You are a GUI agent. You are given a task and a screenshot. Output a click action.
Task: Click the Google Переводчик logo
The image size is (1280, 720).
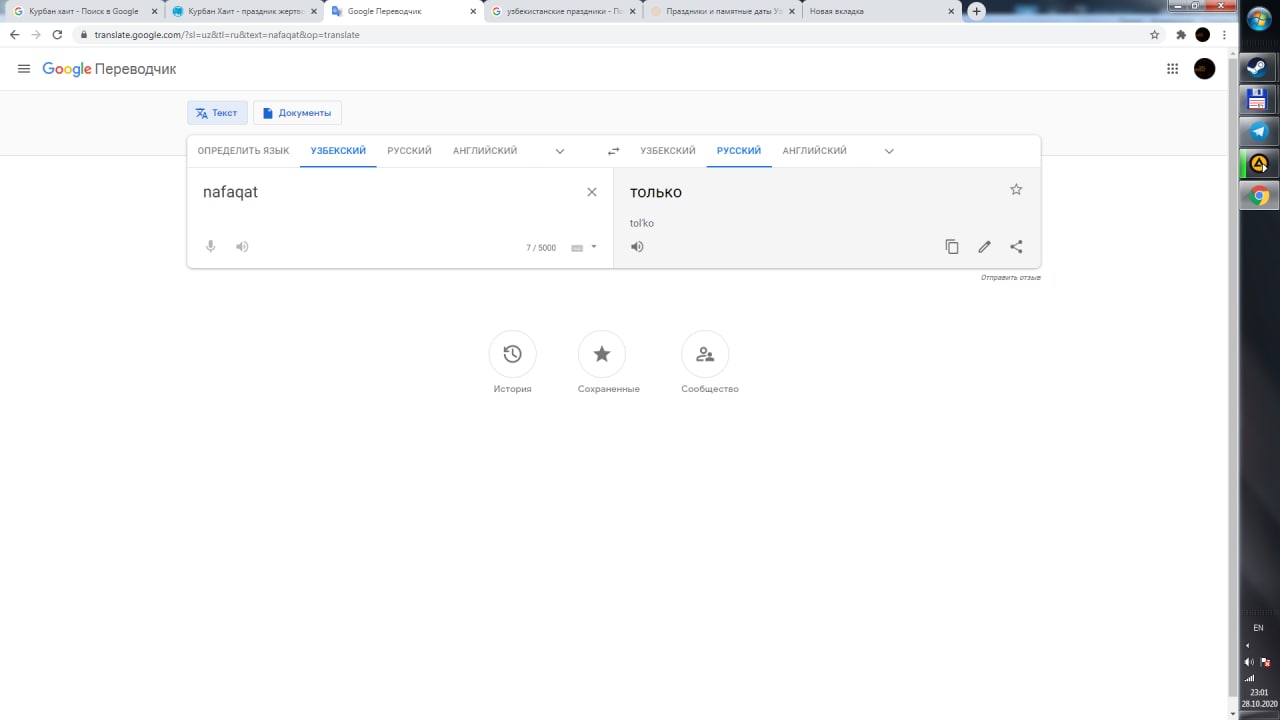(x=109, y=69)
